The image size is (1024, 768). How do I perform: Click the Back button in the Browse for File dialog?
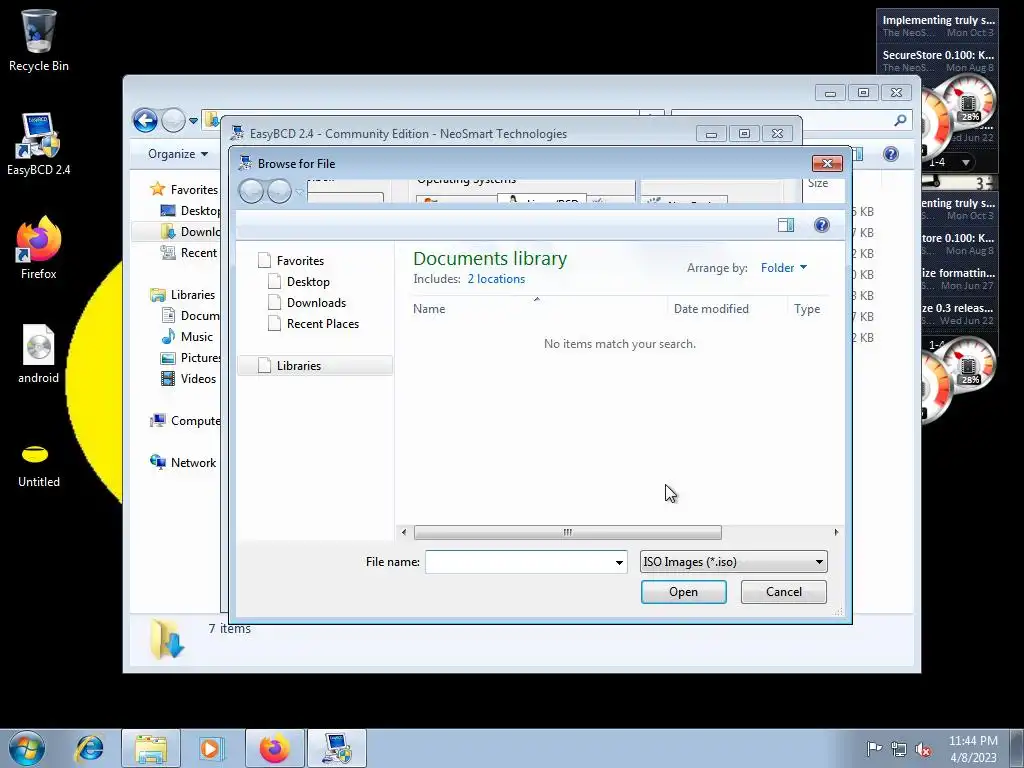tap(251, 191)
